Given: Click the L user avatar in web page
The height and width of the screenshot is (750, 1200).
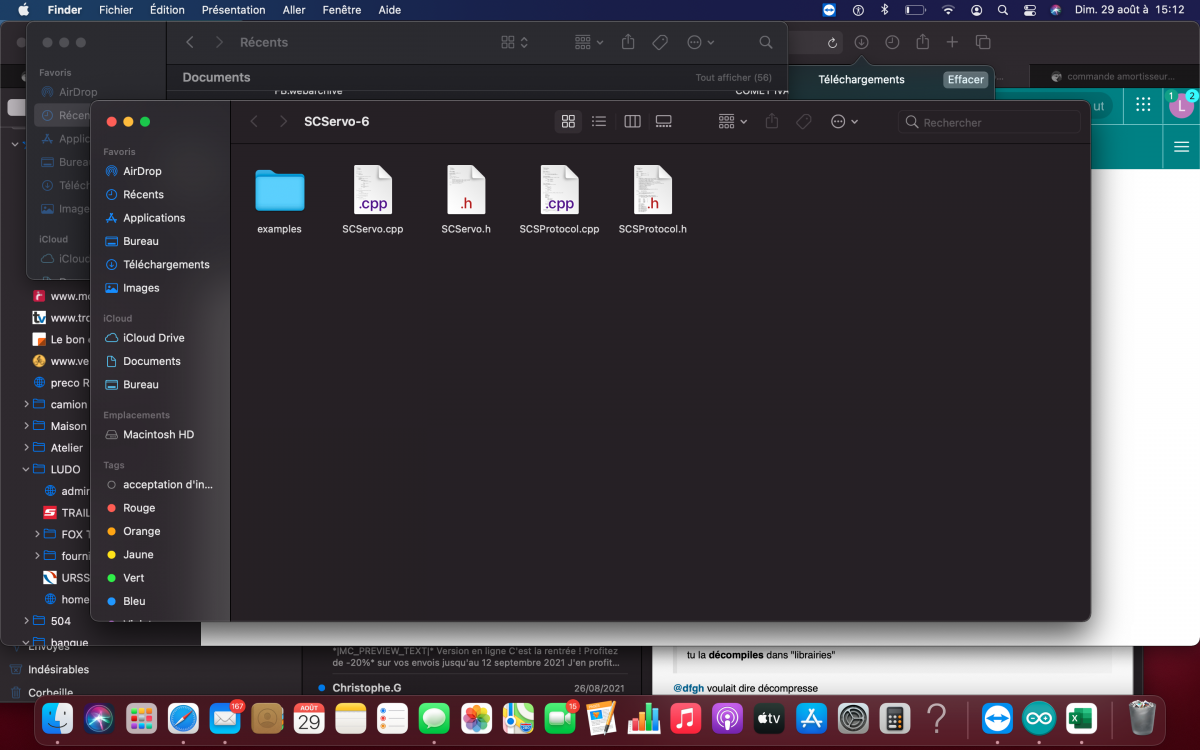Looking at the screenshot, I should (1181, 105).
